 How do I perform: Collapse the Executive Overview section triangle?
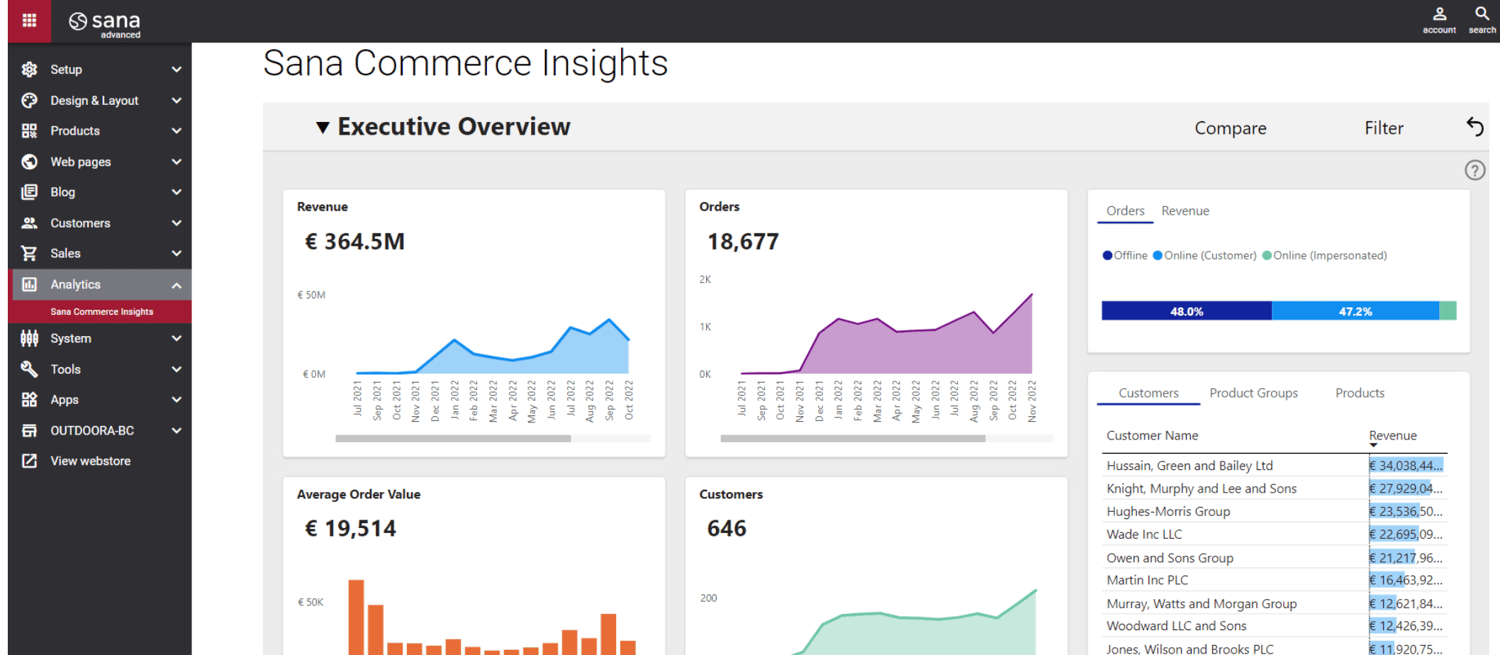pos(322,128)
